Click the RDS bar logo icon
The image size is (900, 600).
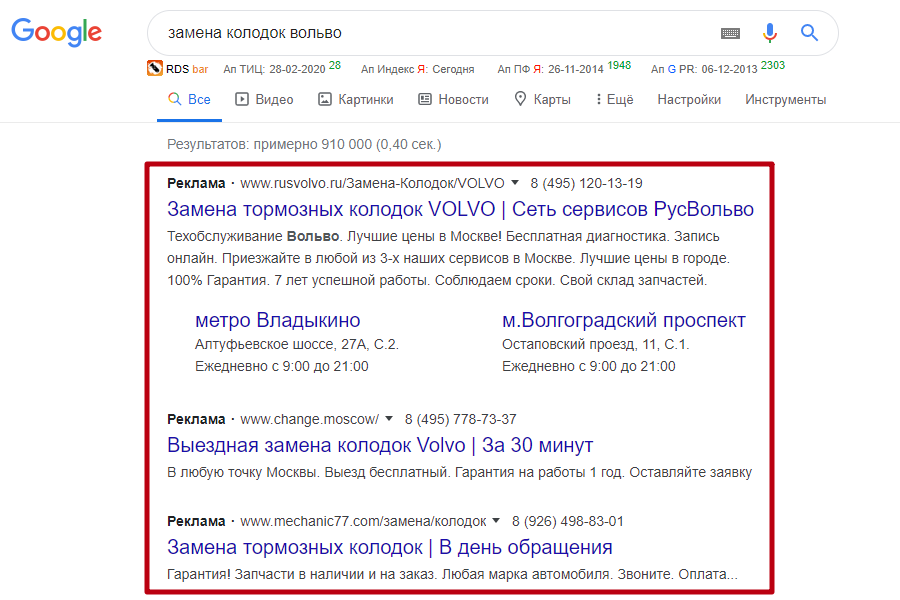click(x=155, y=68)
